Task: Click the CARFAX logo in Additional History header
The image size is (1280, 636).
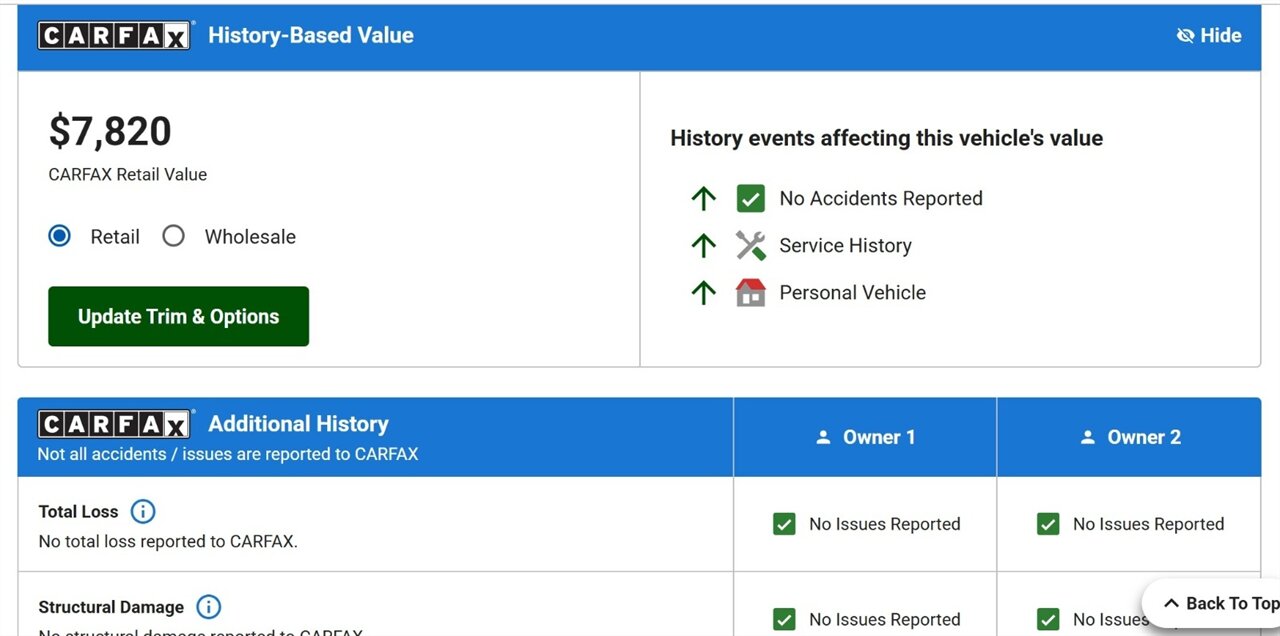Action: [116, 424]
